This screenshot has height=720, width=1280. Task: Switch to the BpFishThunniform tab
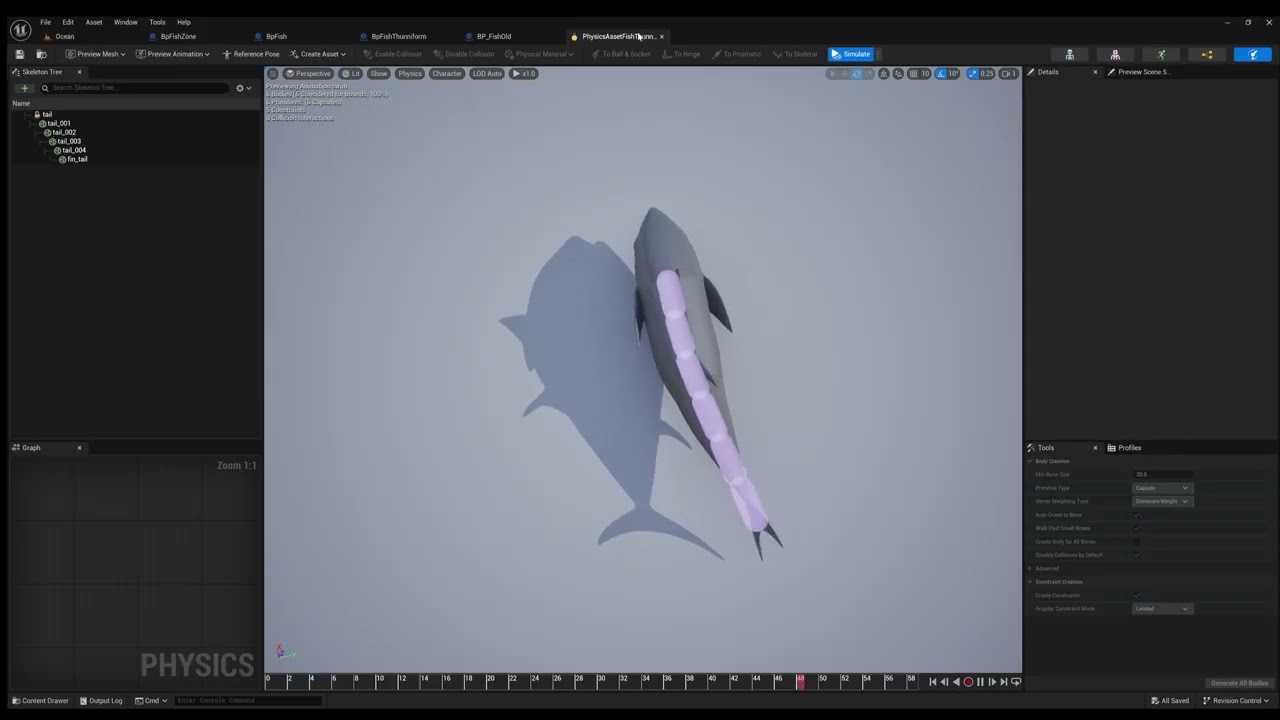pos(398,37)
